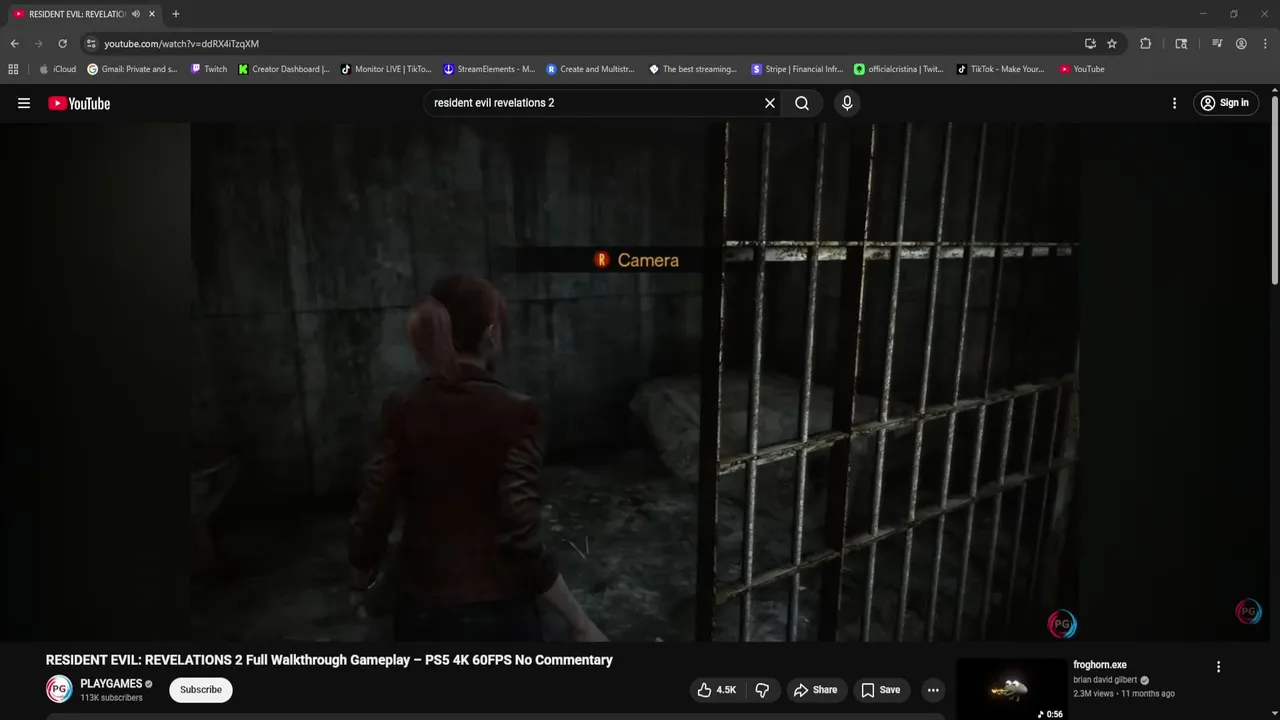Close the RESIDENT EVIL tab
This screenshot has width=1280, height=720.
point(152,14)
